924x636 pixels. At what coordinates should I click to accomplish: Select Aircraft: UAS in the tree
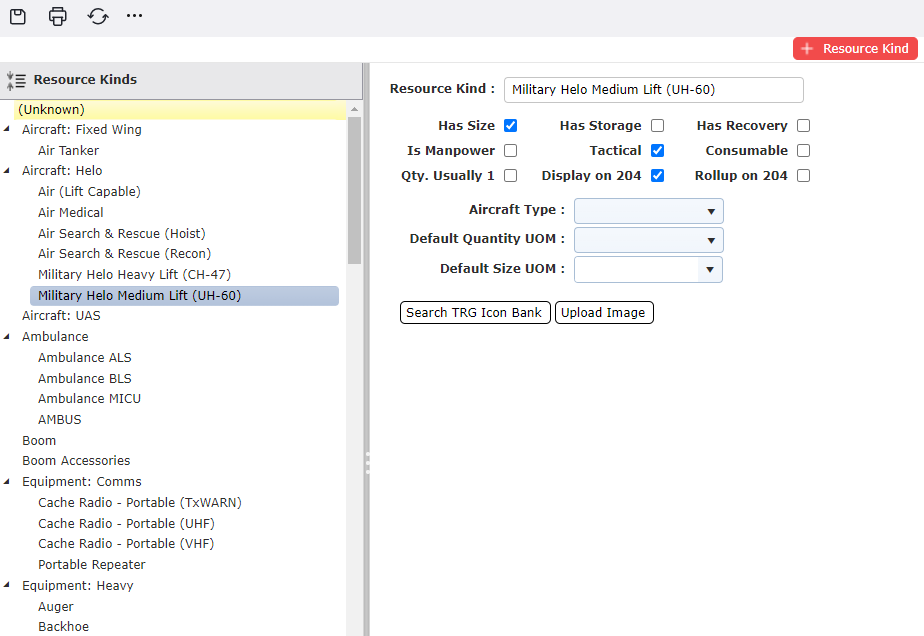click(x=61, y=316)
